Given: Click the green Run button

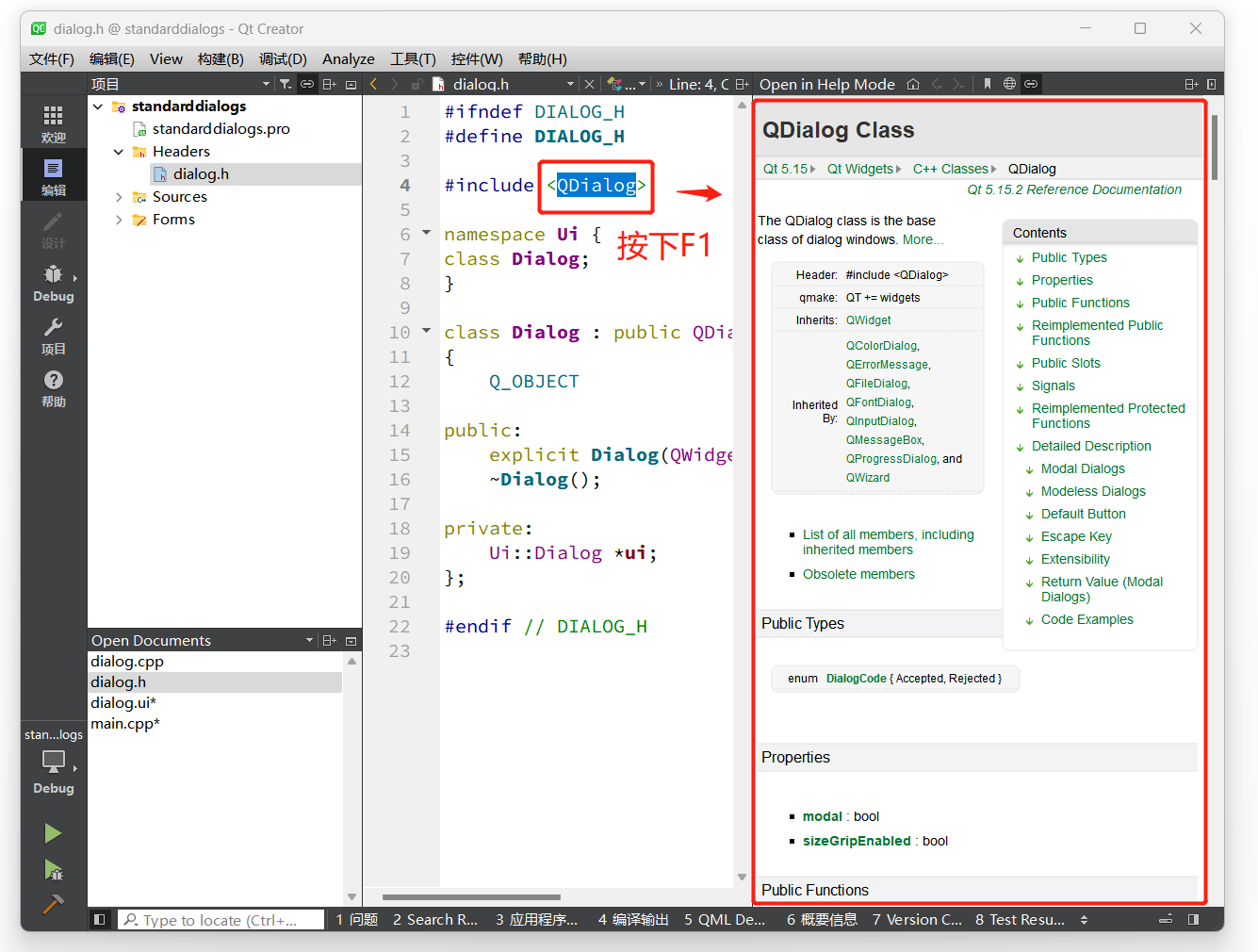Looking at the screenshot, I should click(x=53, y=833).
